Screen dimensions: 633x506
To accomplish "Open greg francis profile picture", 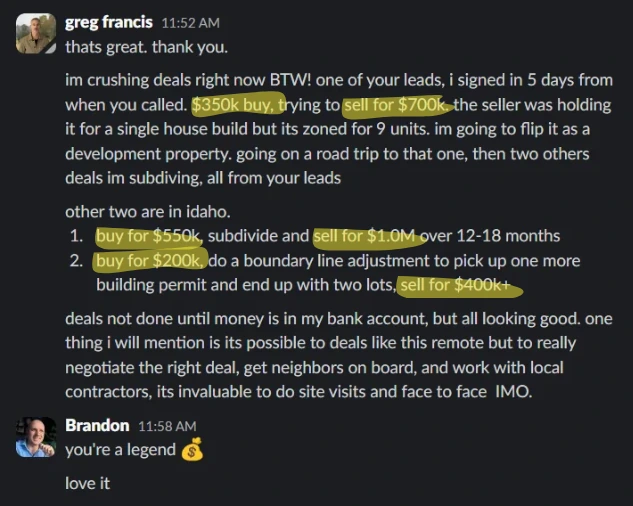I will click(x=36, y=33).
